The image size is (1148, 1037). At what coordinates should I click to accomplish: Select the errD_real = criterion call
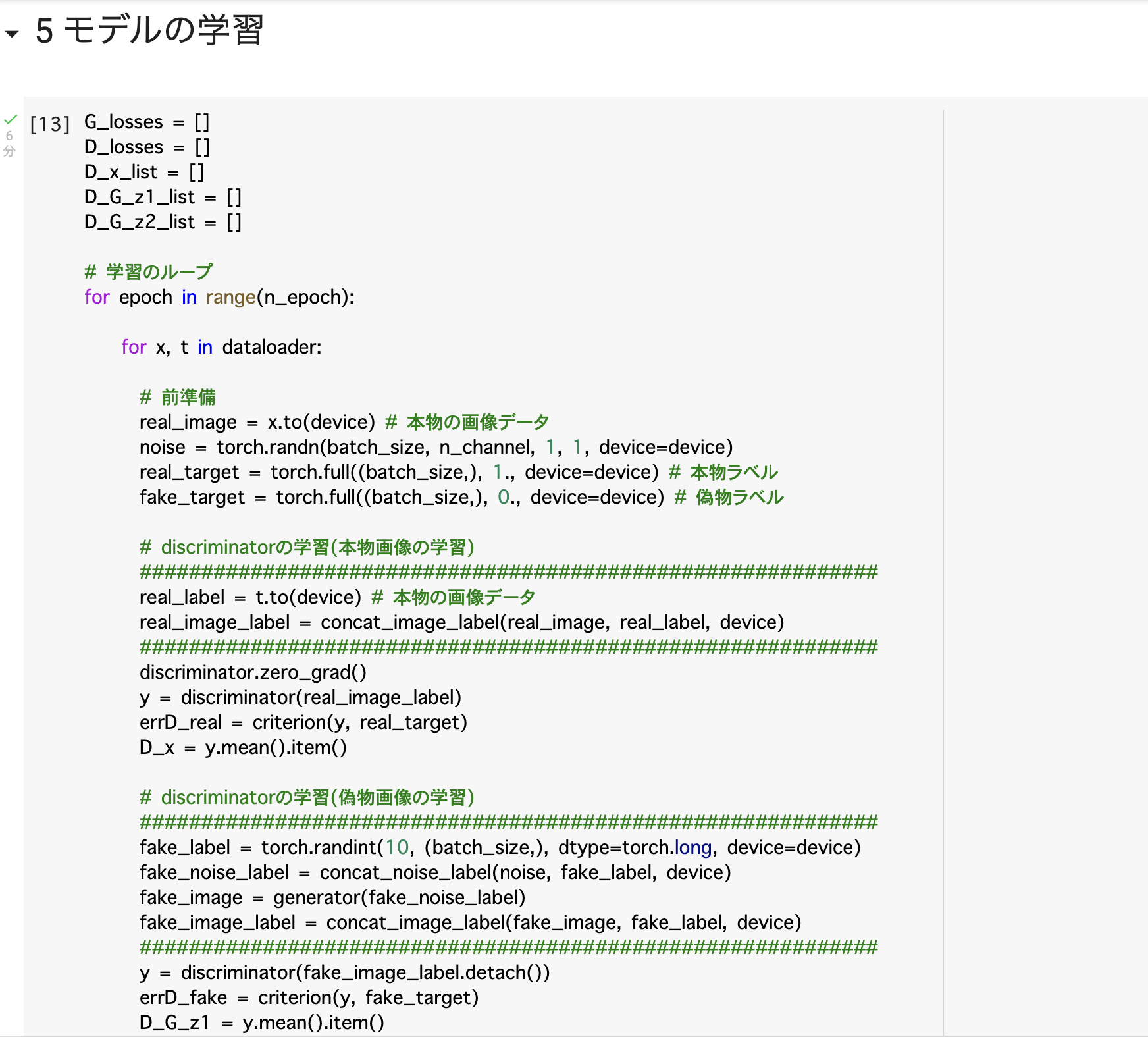(303, 722)
